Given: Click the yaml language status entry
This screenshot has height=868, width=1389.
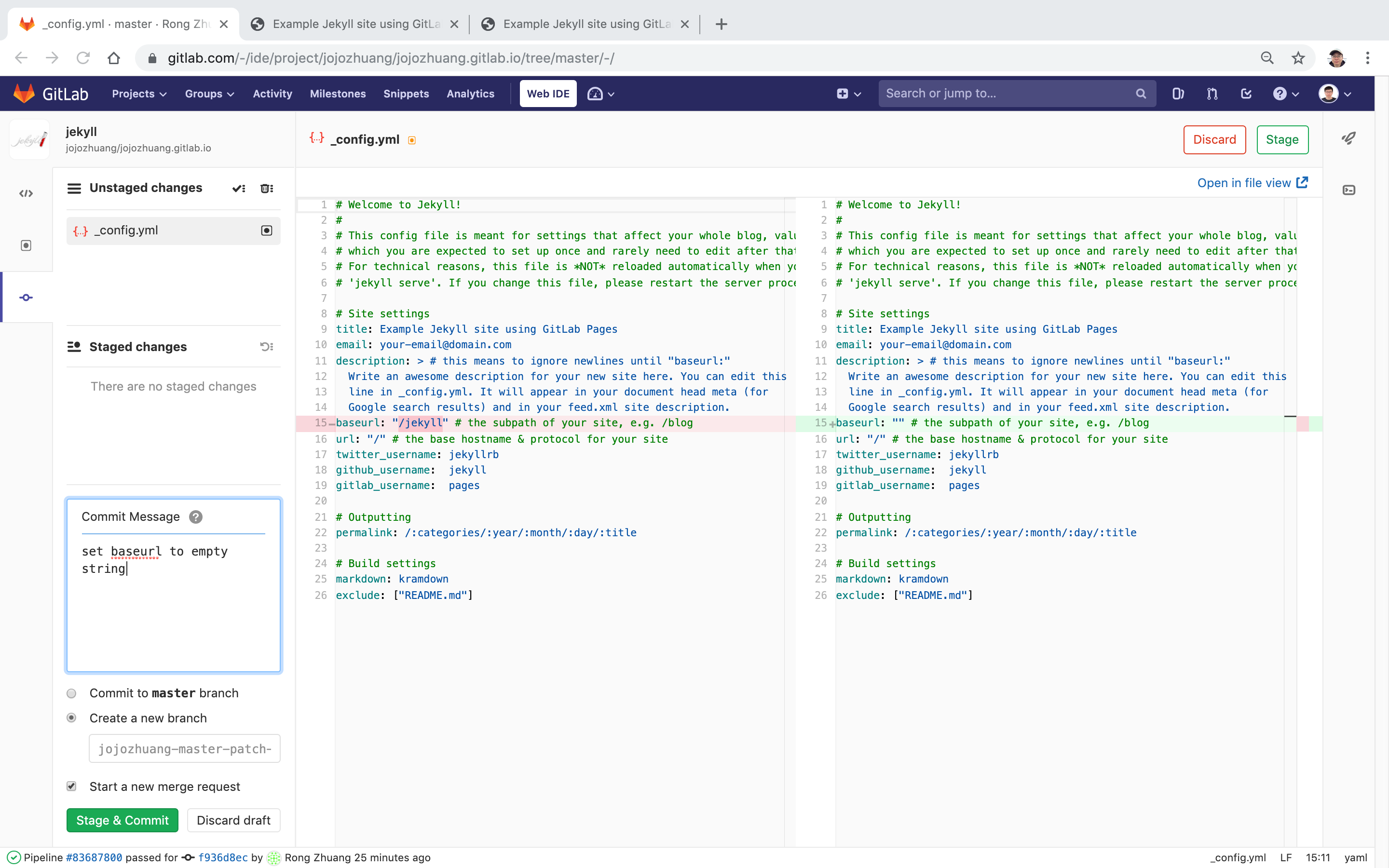Looking at the screenshot, I should click(1356, 857).
